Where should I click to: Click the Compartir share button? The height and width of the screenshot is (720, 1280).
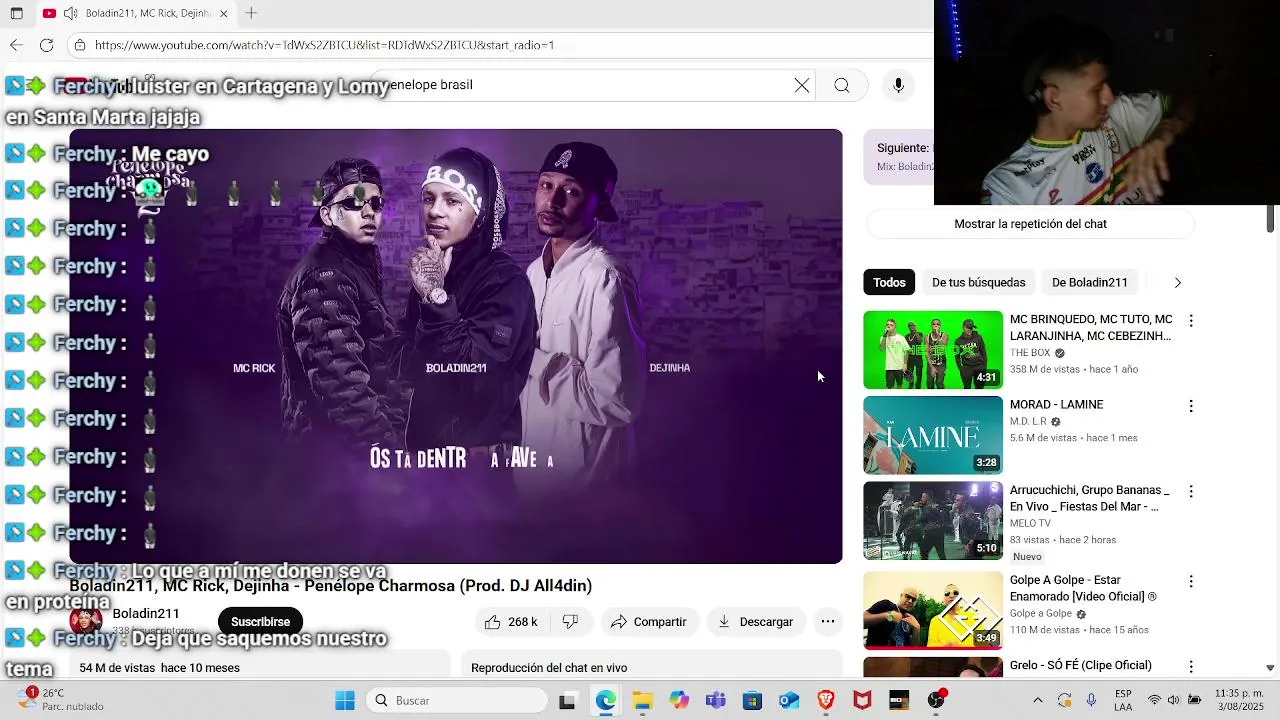tap(648, 622)
